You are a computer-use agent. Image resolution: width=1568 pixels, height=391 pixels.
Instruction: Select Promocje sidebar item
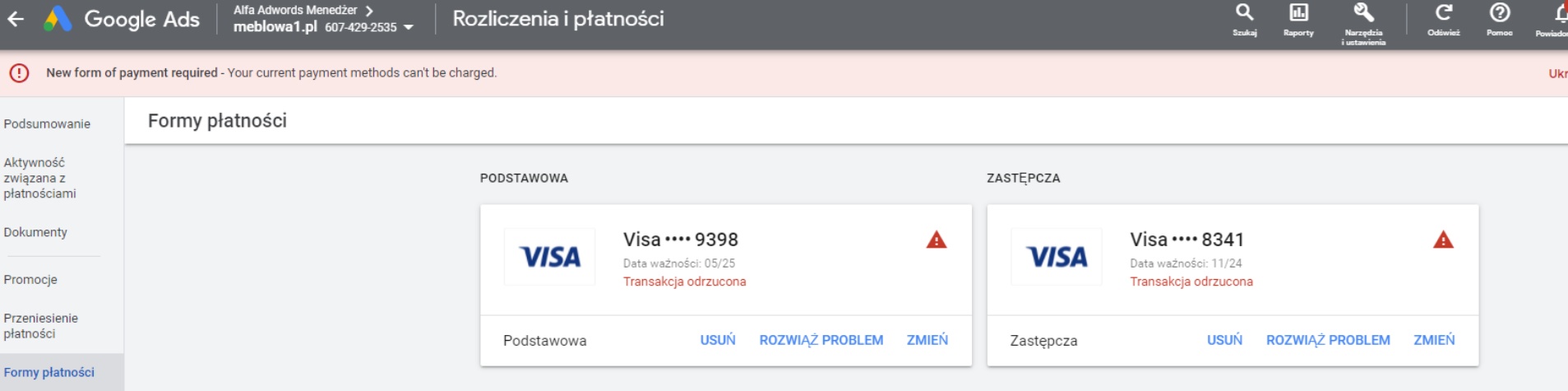pyautogui.click(x=30, y=280)
